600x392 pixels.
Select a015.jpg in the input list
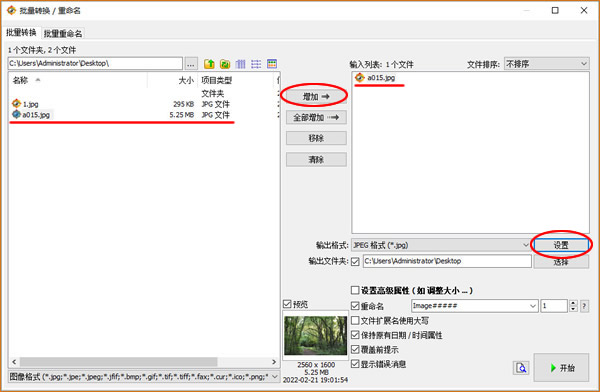point(381,78)
